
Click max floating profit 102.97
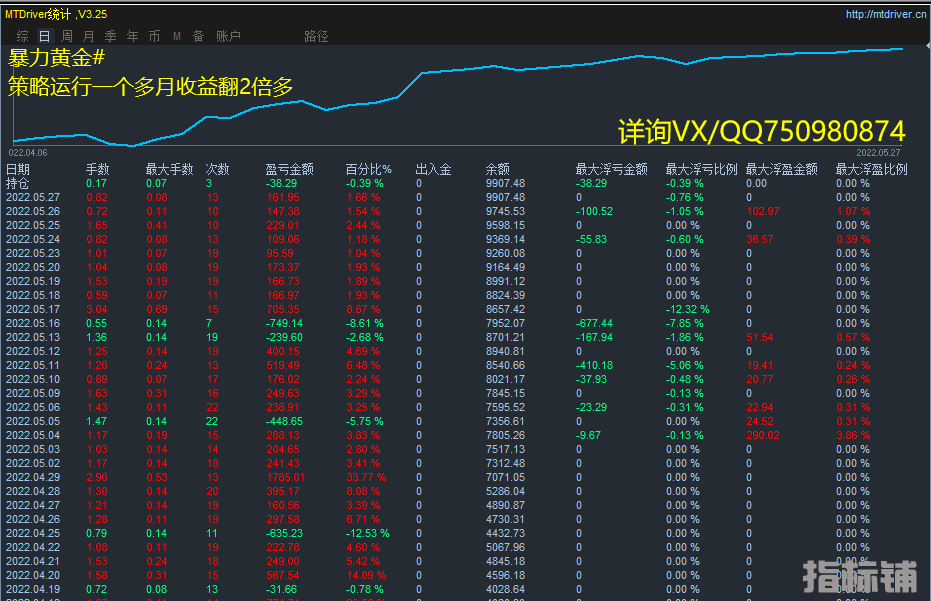(763, 211)
